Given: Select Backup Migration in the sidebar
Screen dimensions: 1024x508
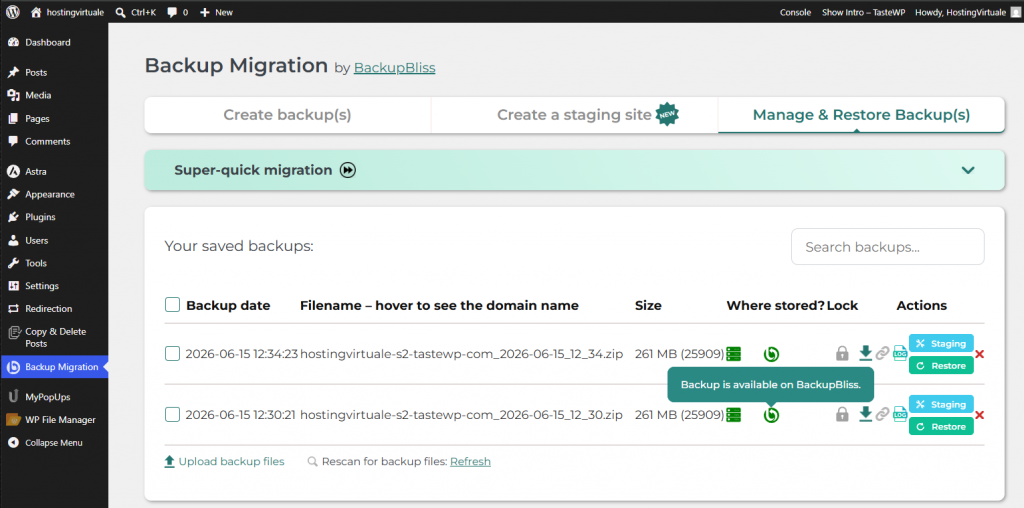Looking at the screenshot, I should [54, 367].
